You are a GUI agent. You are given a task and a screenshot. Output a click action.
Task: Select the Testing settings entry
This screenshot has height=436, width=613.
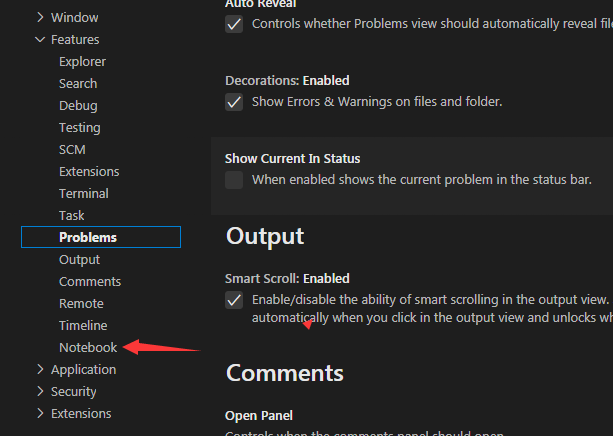[x=80, y=128]
